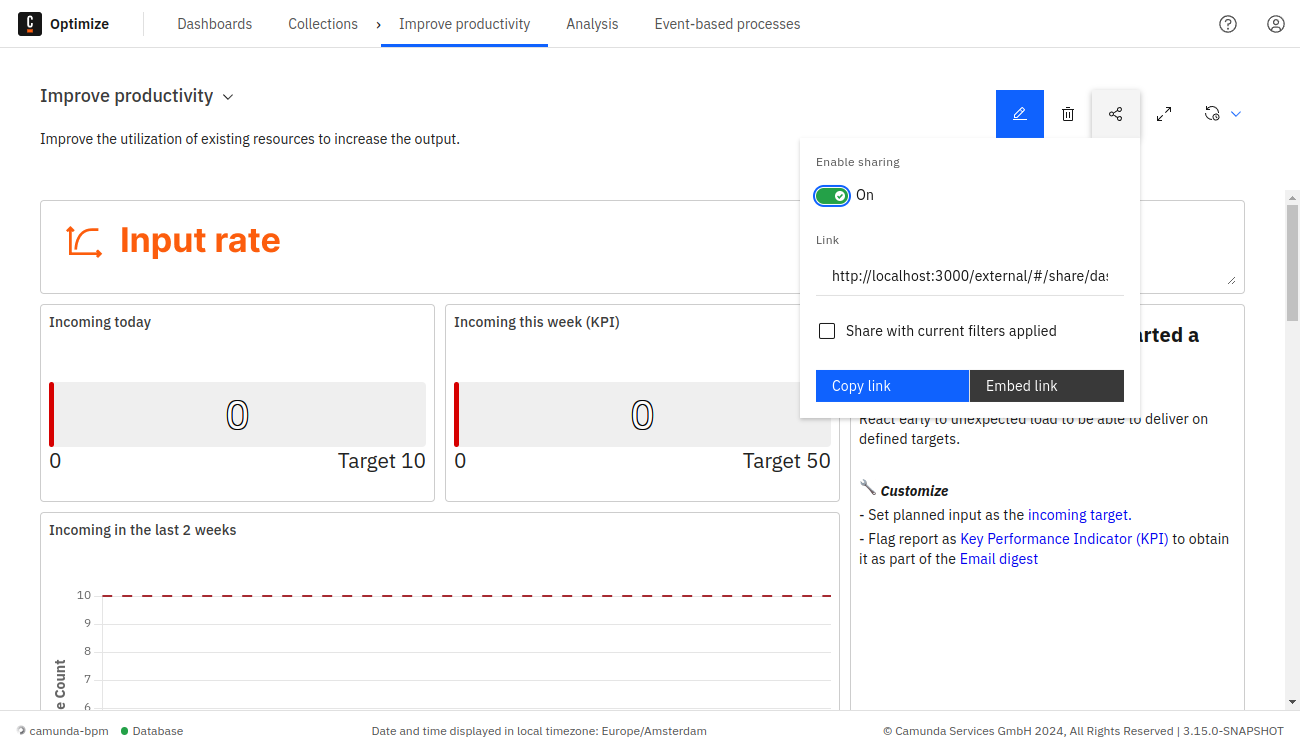The height and width of the screenshot is (750, 1300).
Task: Turn off the Enable sharing toggle
Action: click(832, 195)
